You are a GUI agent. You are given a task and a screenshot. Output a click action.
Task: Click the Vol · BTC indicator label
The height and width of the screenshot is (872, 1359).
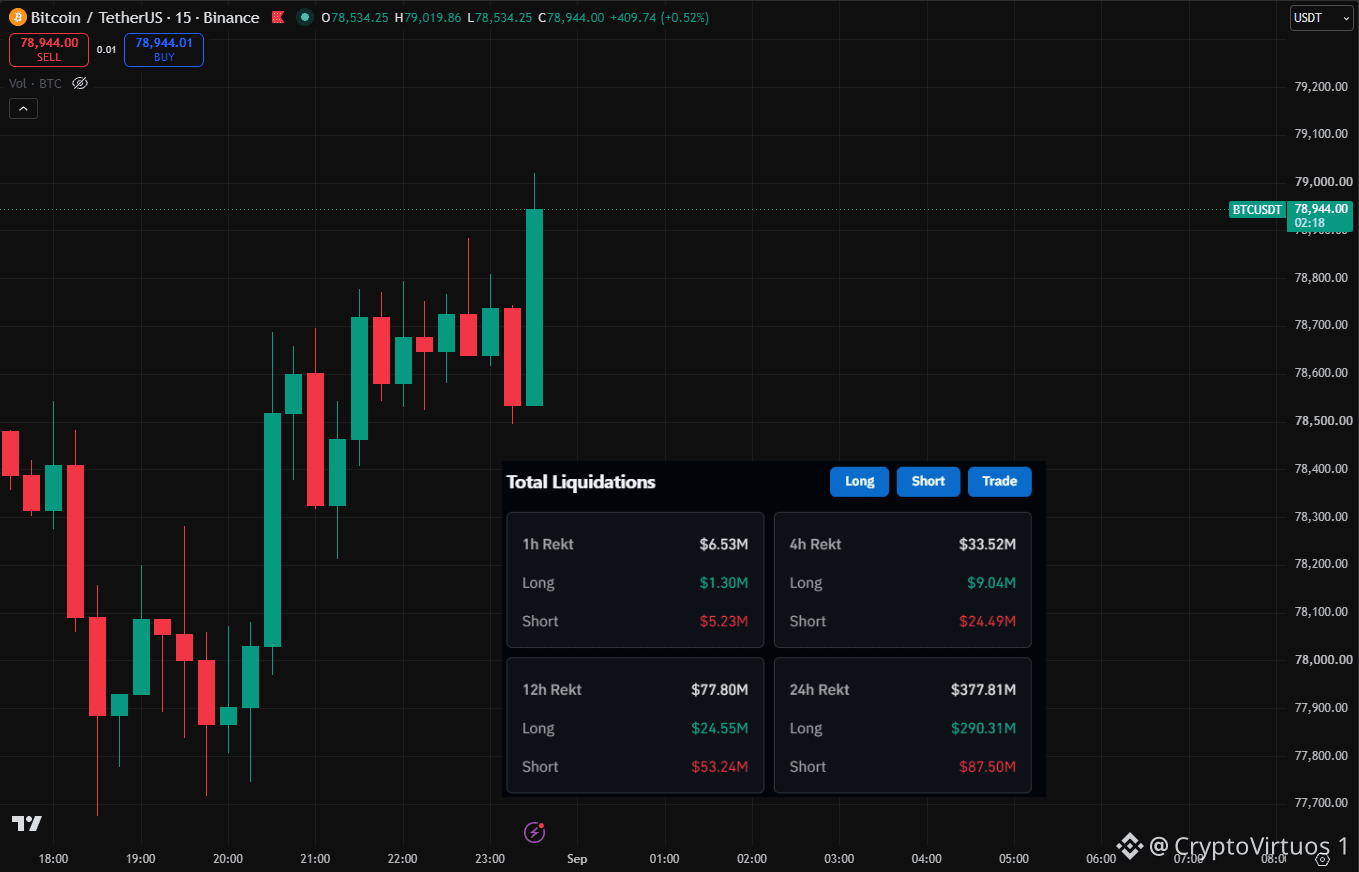(36, 83)
